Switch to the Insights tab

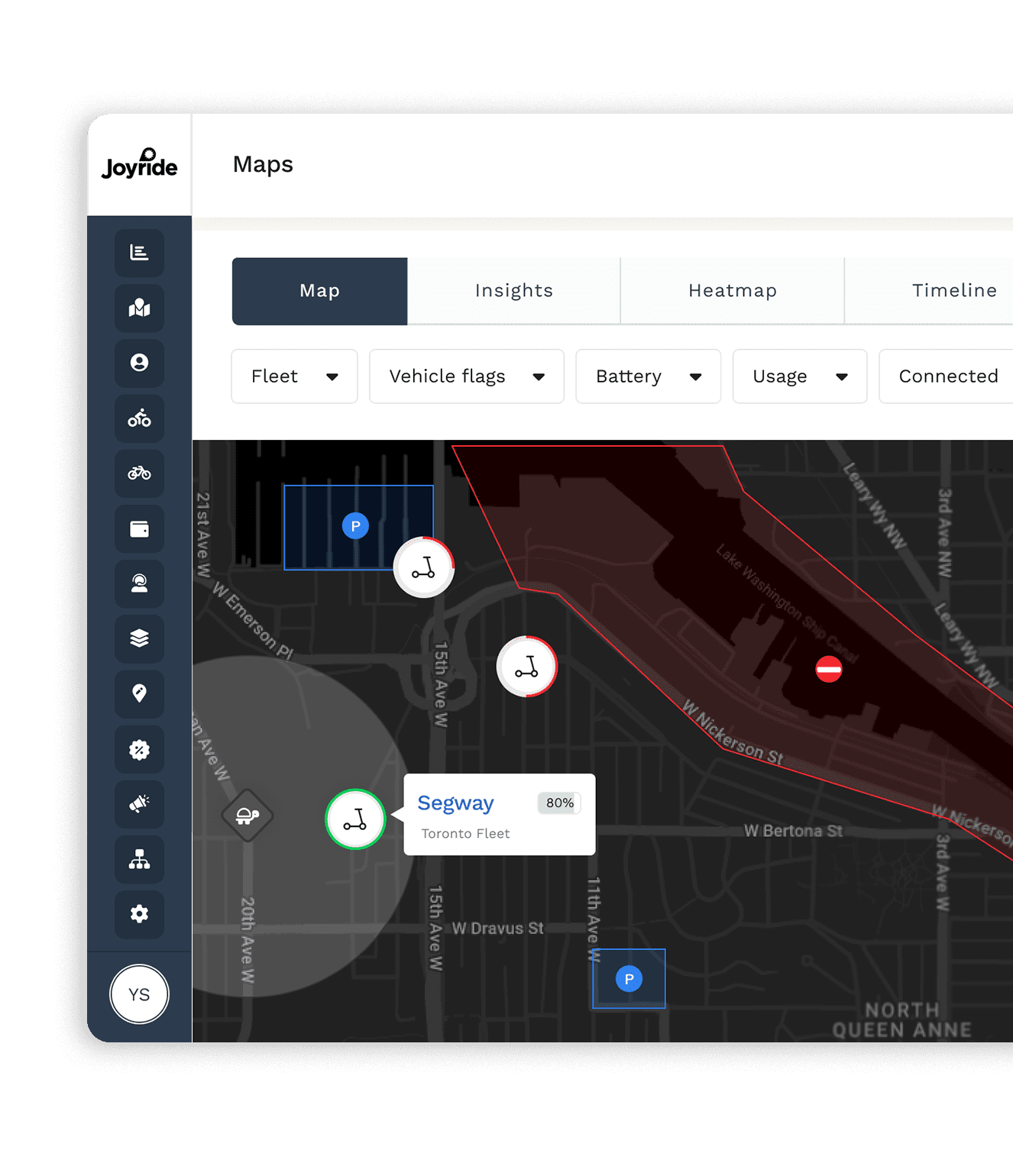(513, 291)
